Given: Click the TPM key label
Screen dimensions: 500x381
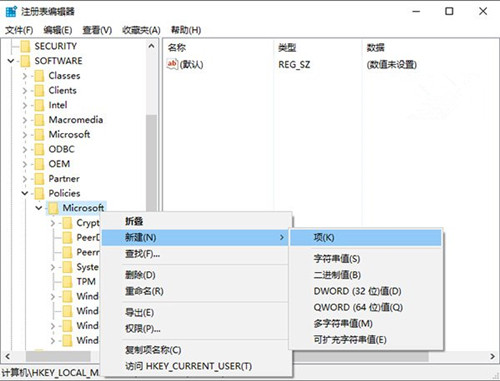Looking at the screenshot, I should tap(86, 282).
